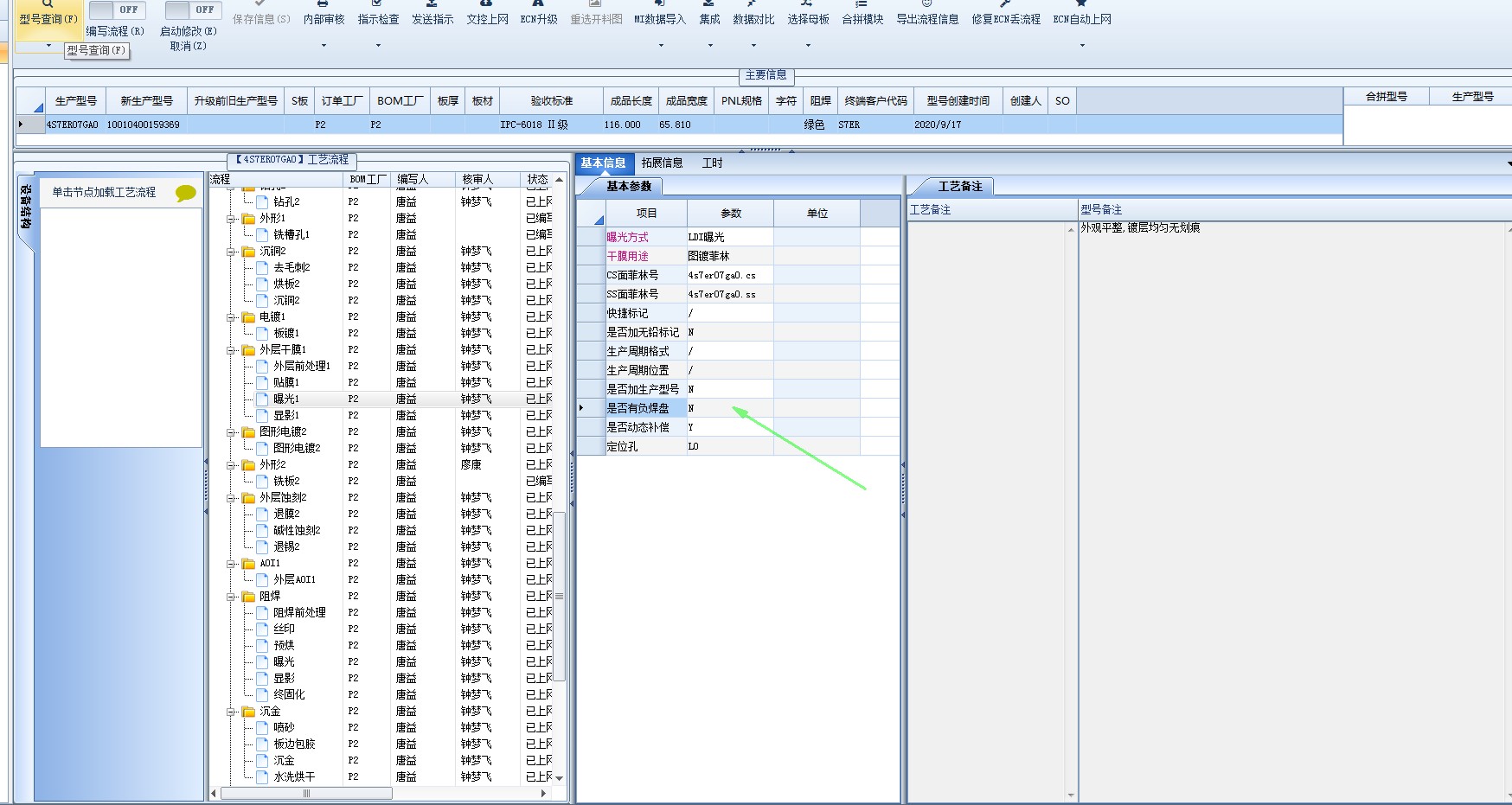The width and height of the screenshot is (1512, 805).
Task: Open the dropdown arrow under 指示检查
Action: (x=378, y=45)
